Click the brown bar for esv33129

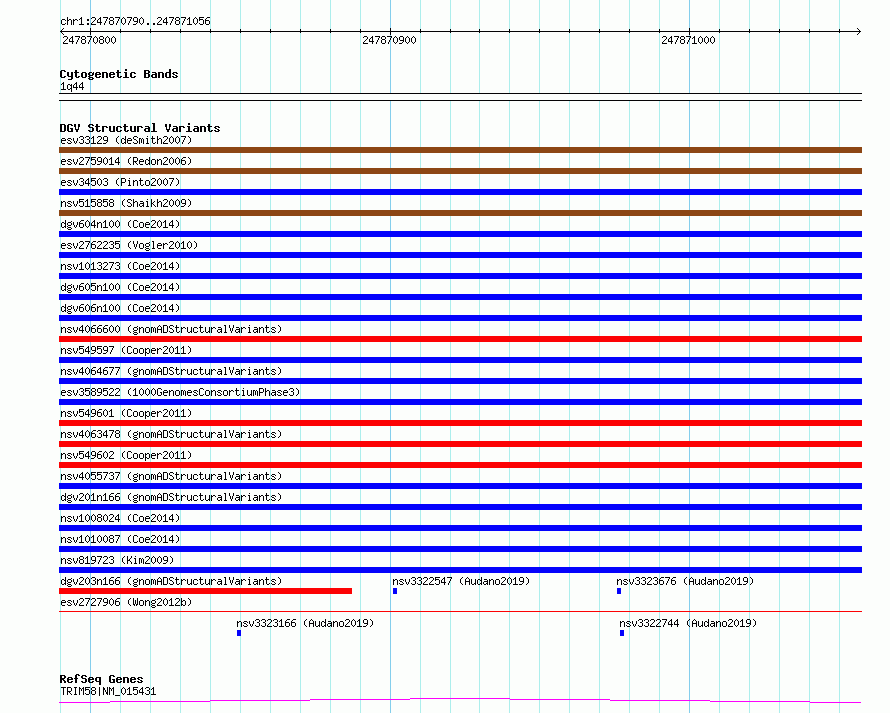pos(460,150)
